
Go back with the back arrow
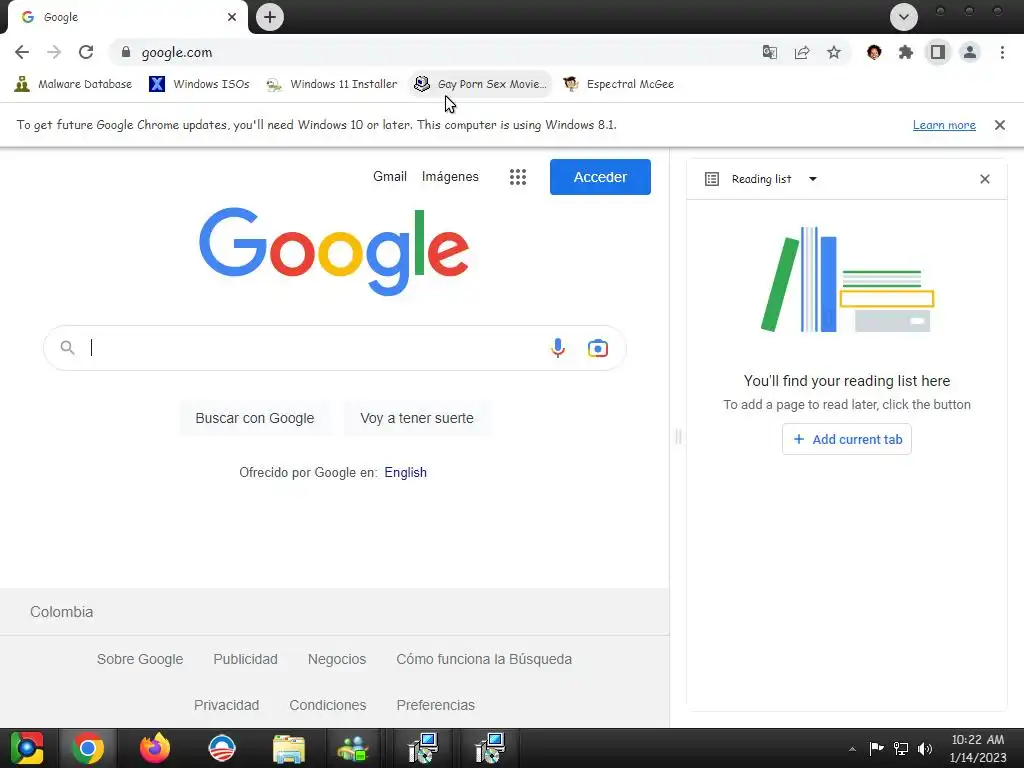point(22,52)
